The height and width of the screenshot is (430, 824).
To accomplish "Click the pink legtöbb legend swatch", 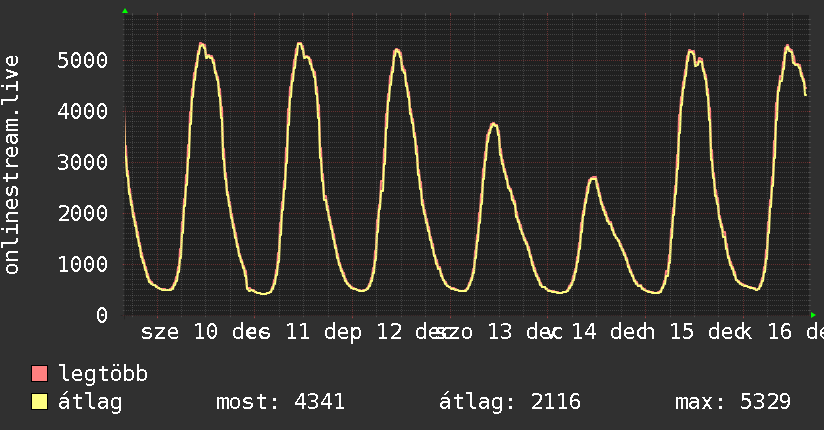I will pos(39,373).
